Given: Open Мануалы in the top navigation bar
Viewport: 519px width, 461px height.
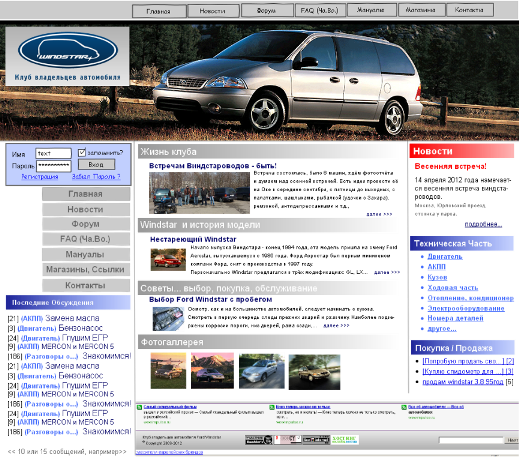Looking at the screenshot, I should tap(371, 10).
